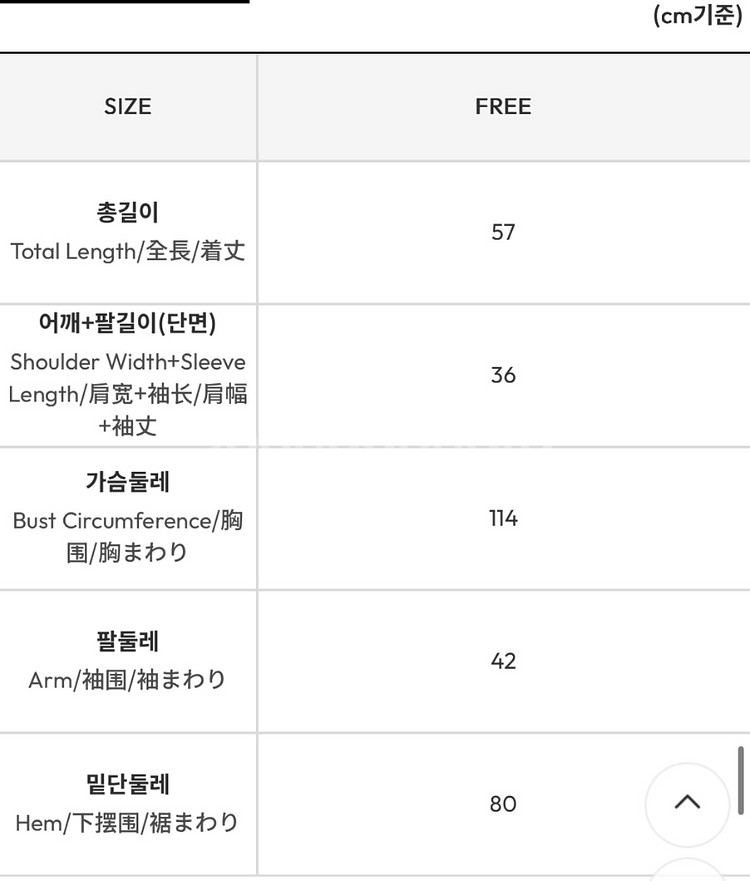Select the Bust Circumference value 114

503,518
